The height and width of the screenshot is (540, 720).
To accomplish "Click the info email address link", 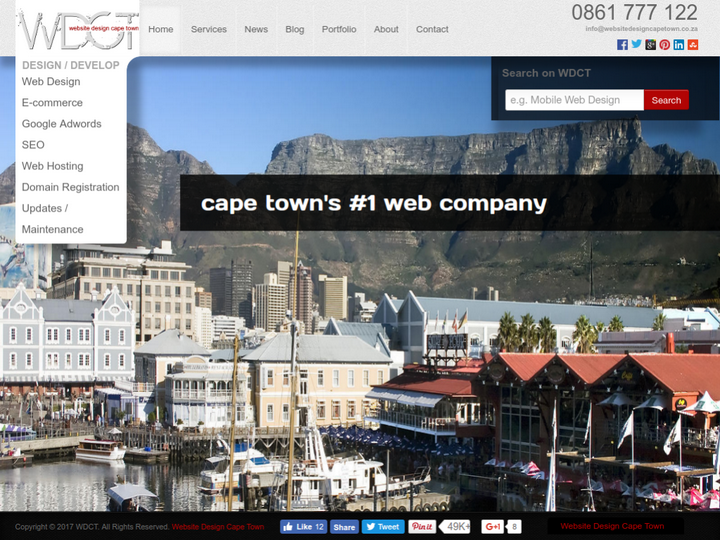I will coord(641,29).
